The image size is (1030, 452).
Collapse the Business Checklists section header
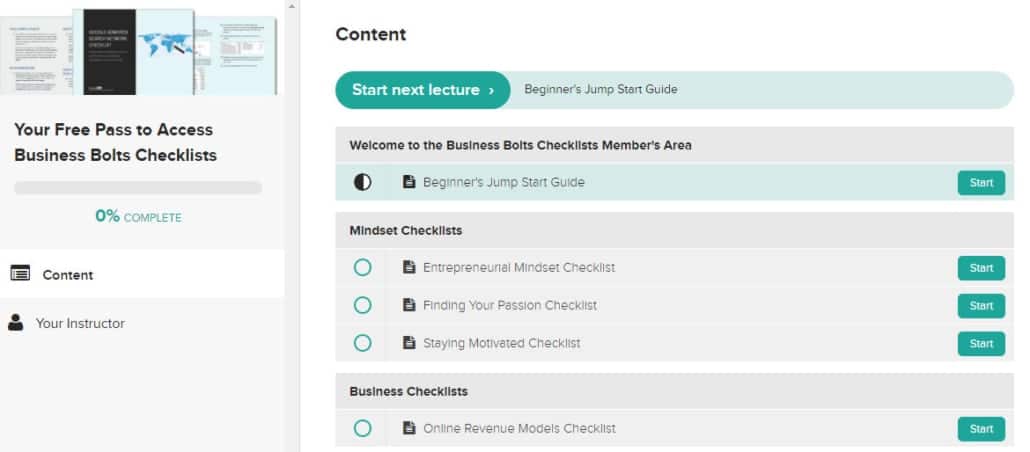(674, 391)
